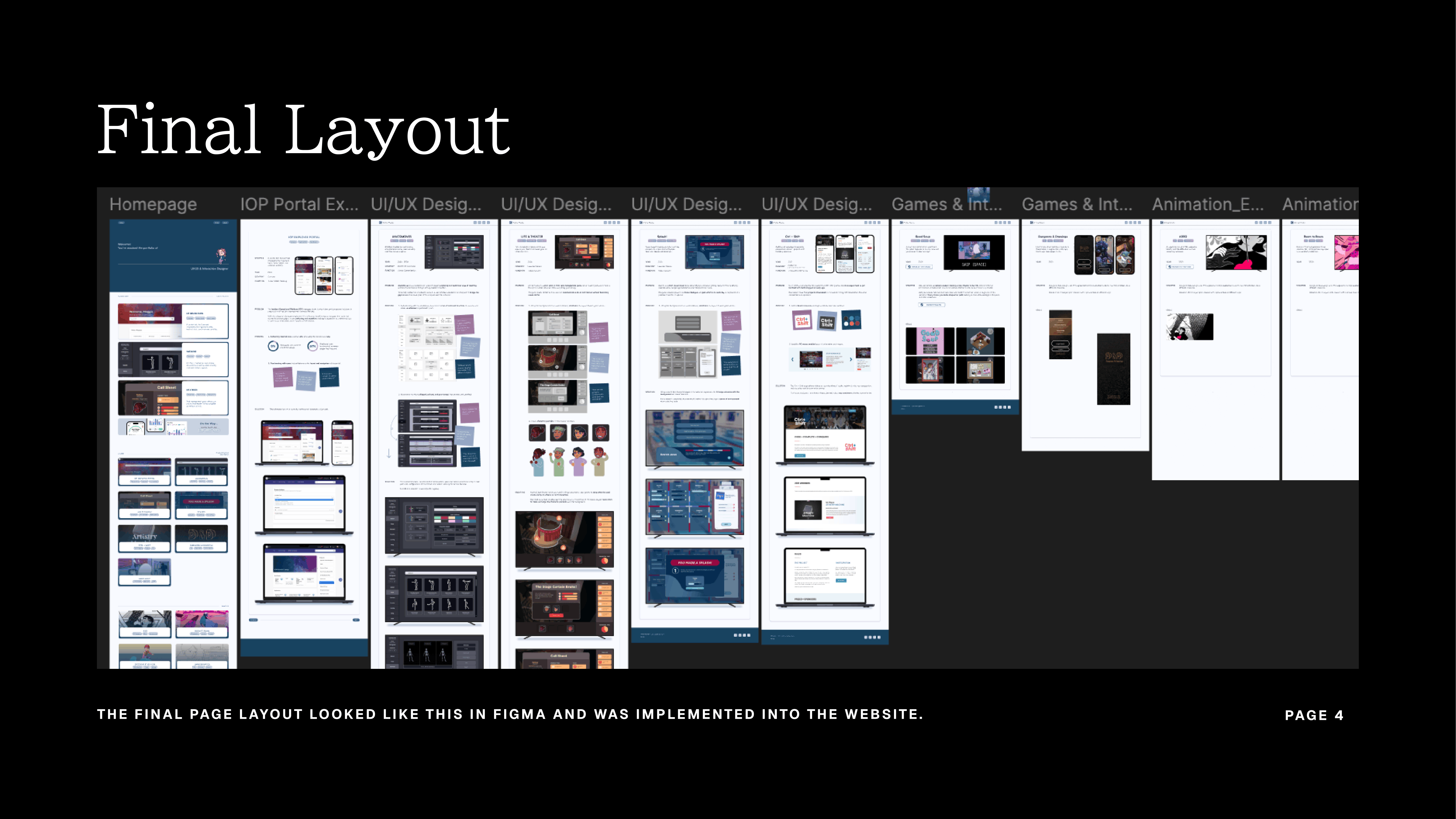Click downward arrow beside Anatomoves flow mockups
Image resolution: width=1456 pixels, height=819 pixels.
tap(389, 453)
